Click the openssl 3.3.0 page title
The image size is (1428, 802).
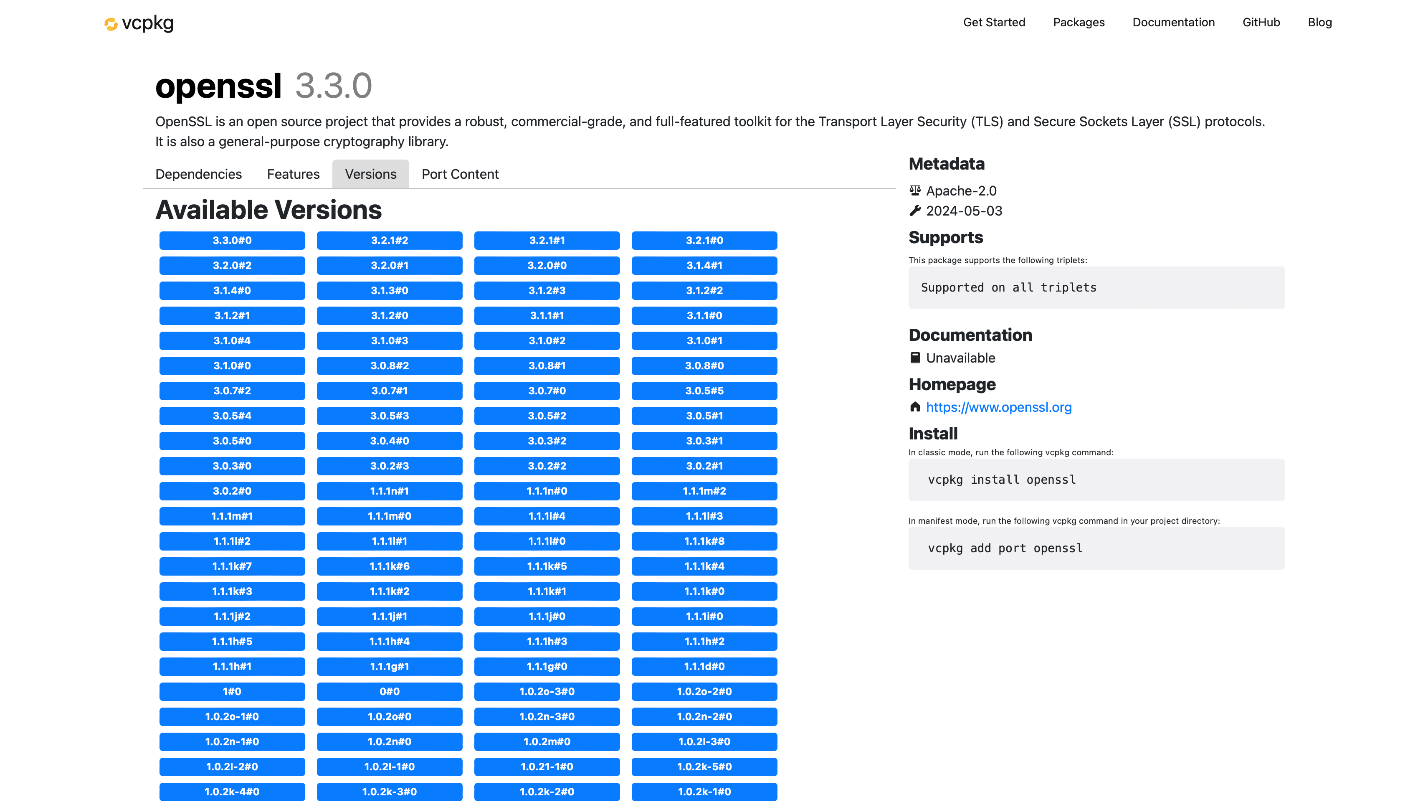(264, 86)
